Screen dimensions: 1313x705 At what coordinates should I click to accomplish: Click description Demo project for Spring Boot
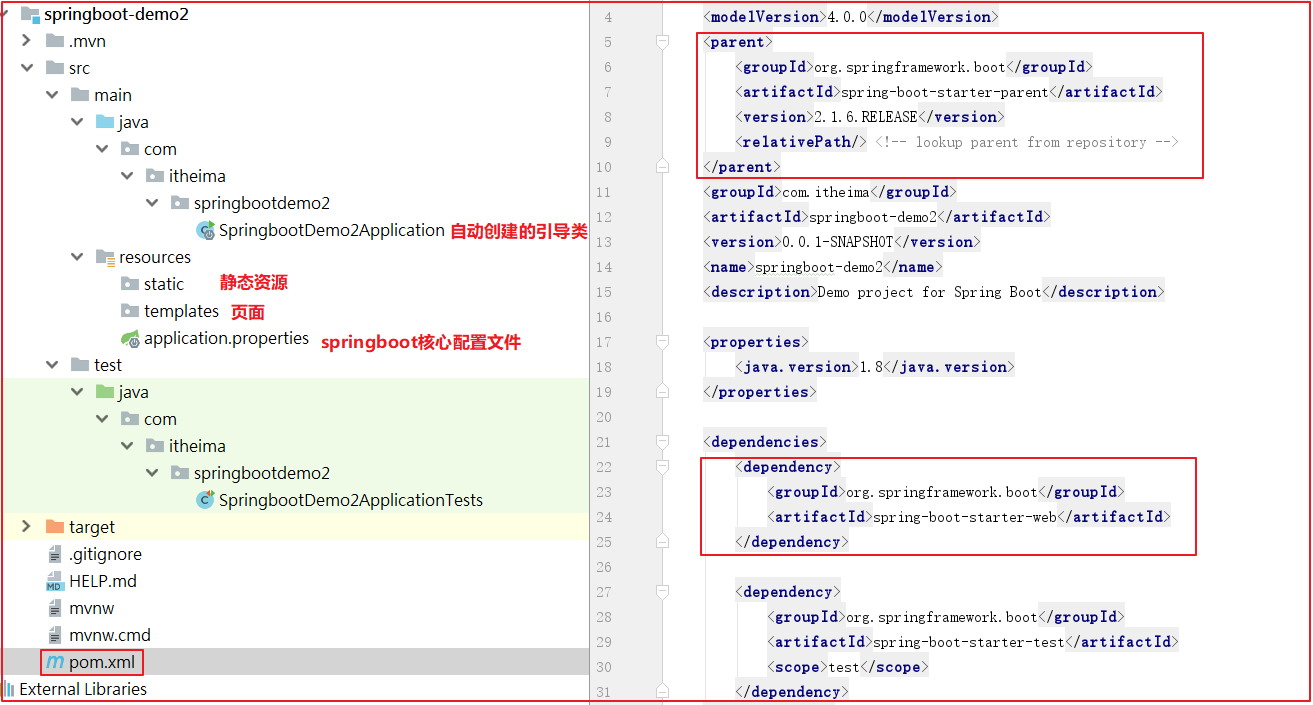(x=930, y=292)
